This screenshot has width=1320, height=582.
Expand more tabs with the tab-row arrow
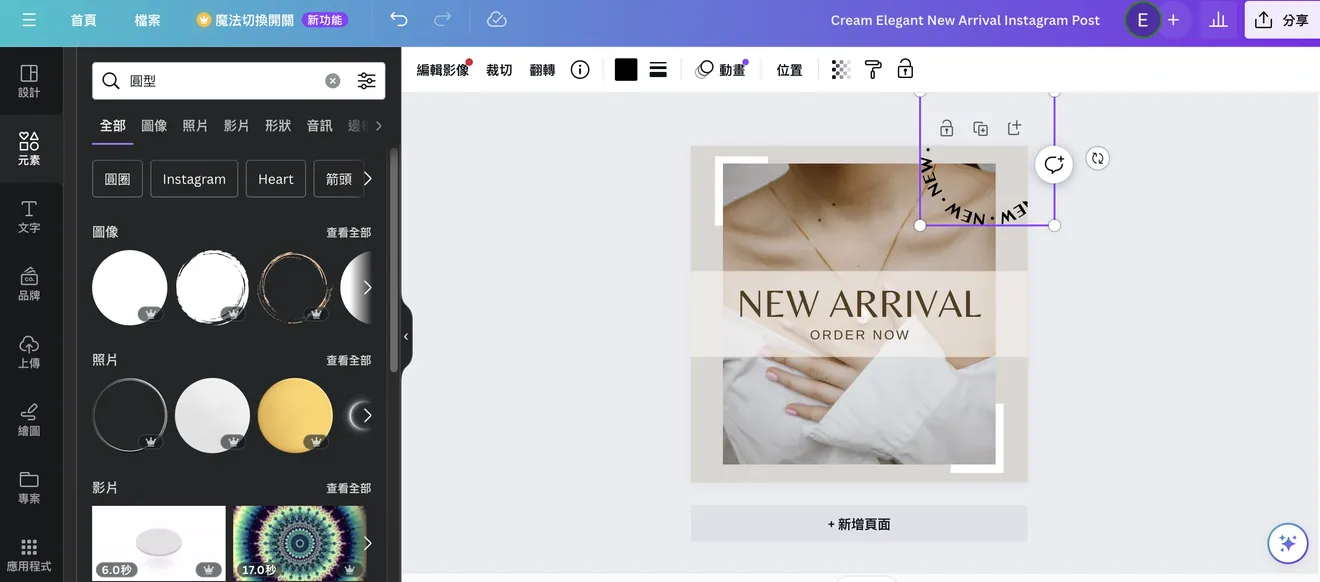tap(378, 126)
